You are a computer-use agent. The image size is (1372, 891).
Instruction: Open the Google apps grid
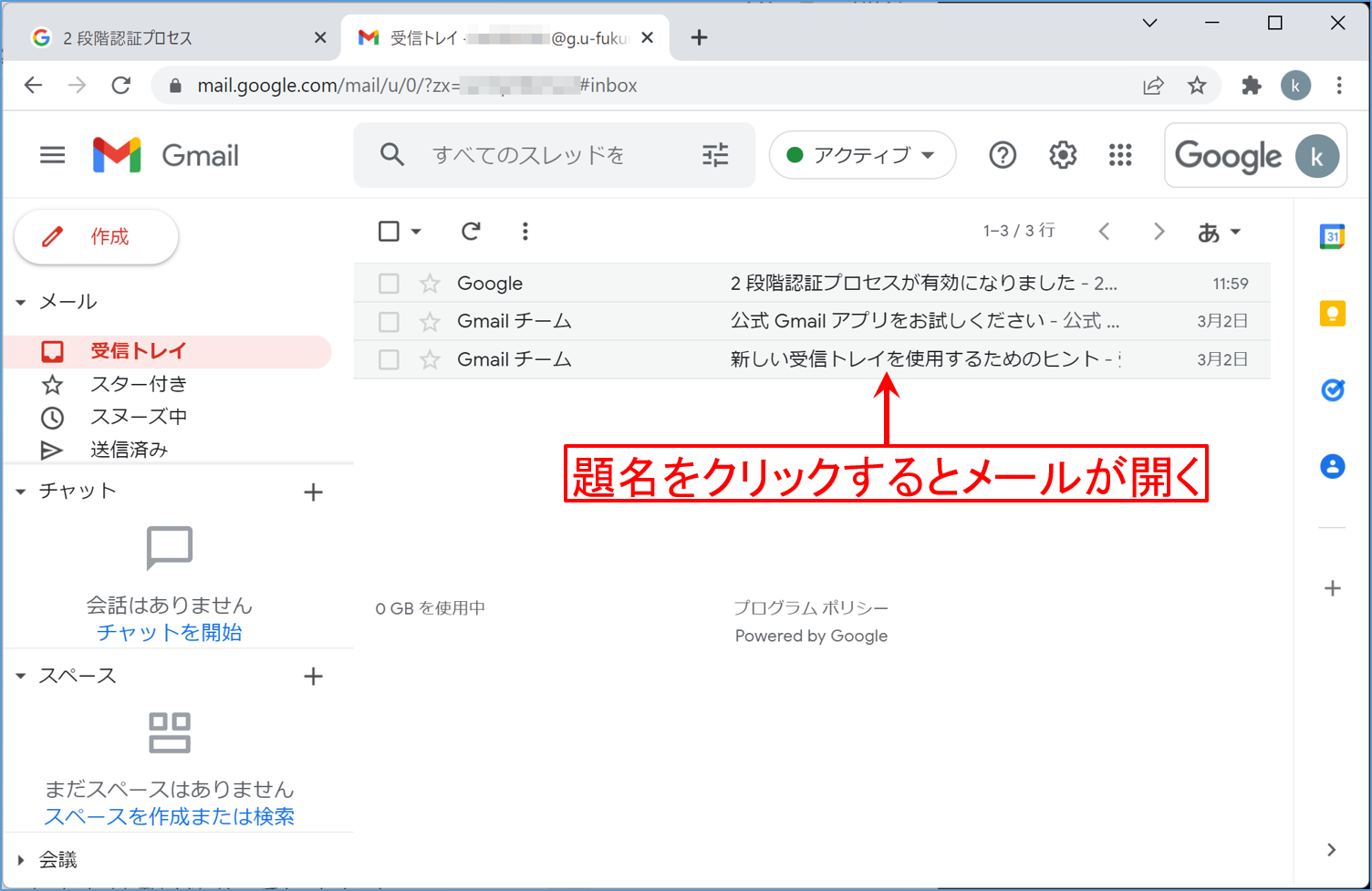[x=1120, y=155]
